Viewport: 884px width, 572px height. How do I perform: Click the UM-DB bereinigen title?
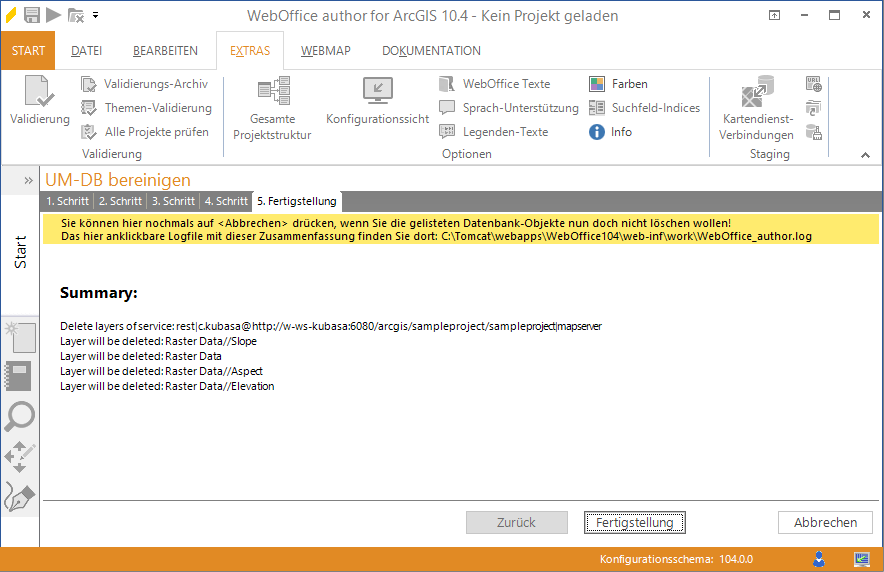click(118, 180)
